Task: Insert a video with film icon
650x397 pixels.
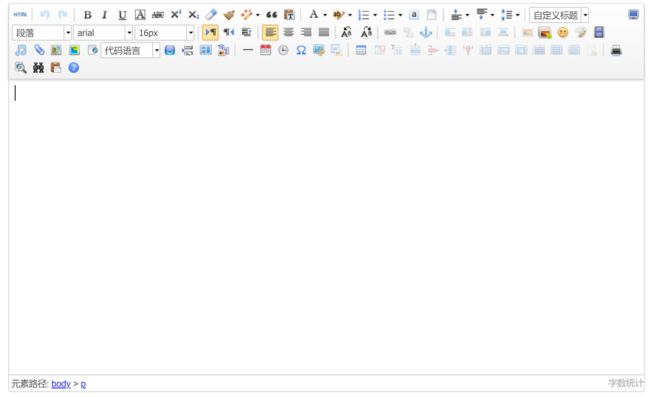Action: point(599,32)
